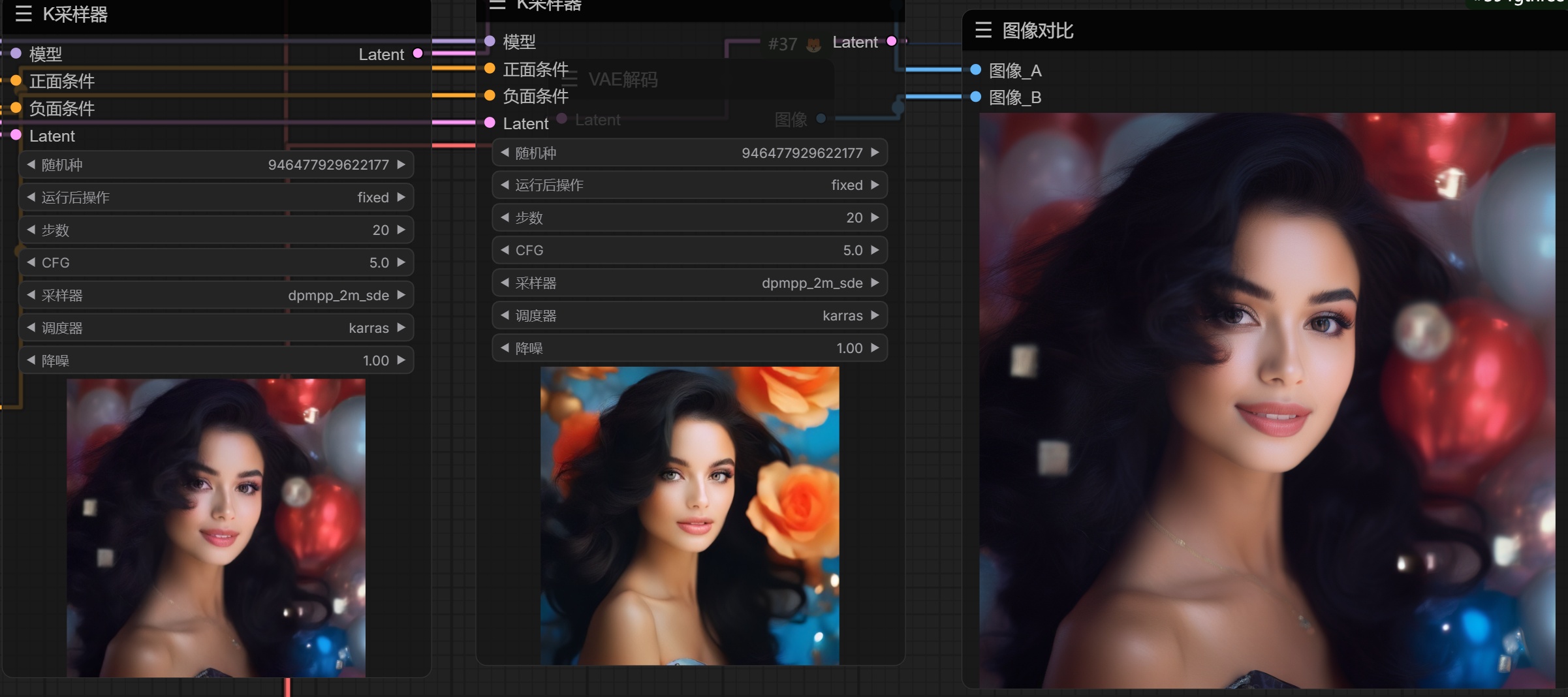Click 降噪 value 1.00 in left K采样器
The width and height of the screenshot is (1568, 697).
point(376,360)
